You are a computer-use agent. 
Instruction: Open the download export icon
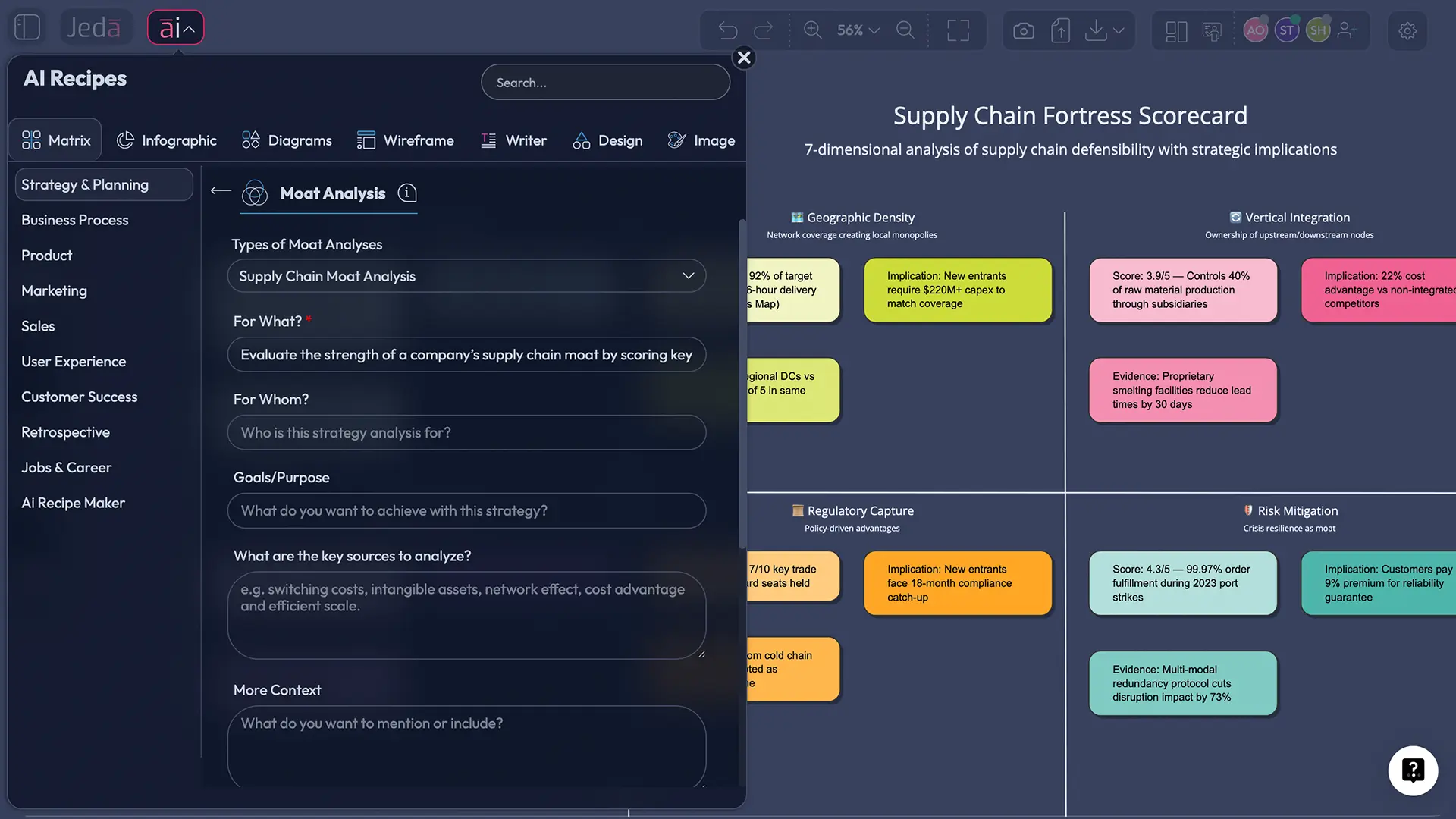tap(1095, 30)
